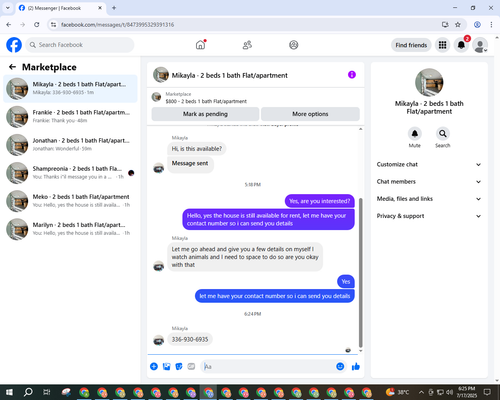Mute the chat with bell icon
The width and height of the screenshot is (500, 400).
pyautogui.click(x=415, y=134)
